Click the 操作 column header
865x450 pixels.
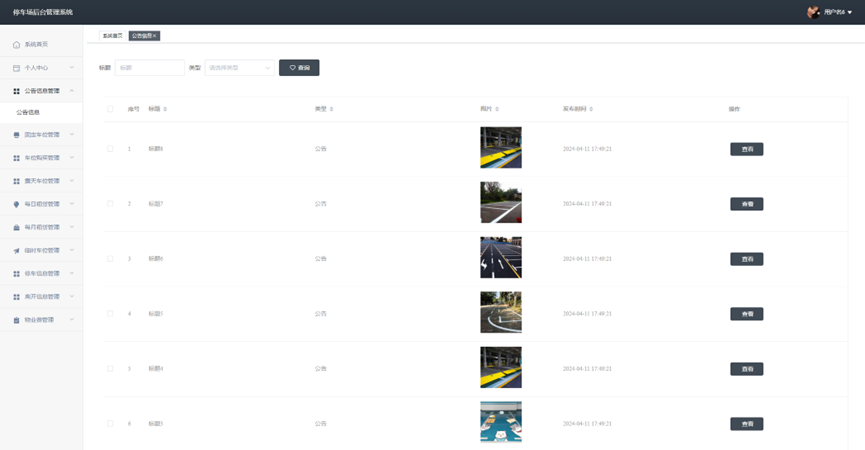click(x=734, y=109)
